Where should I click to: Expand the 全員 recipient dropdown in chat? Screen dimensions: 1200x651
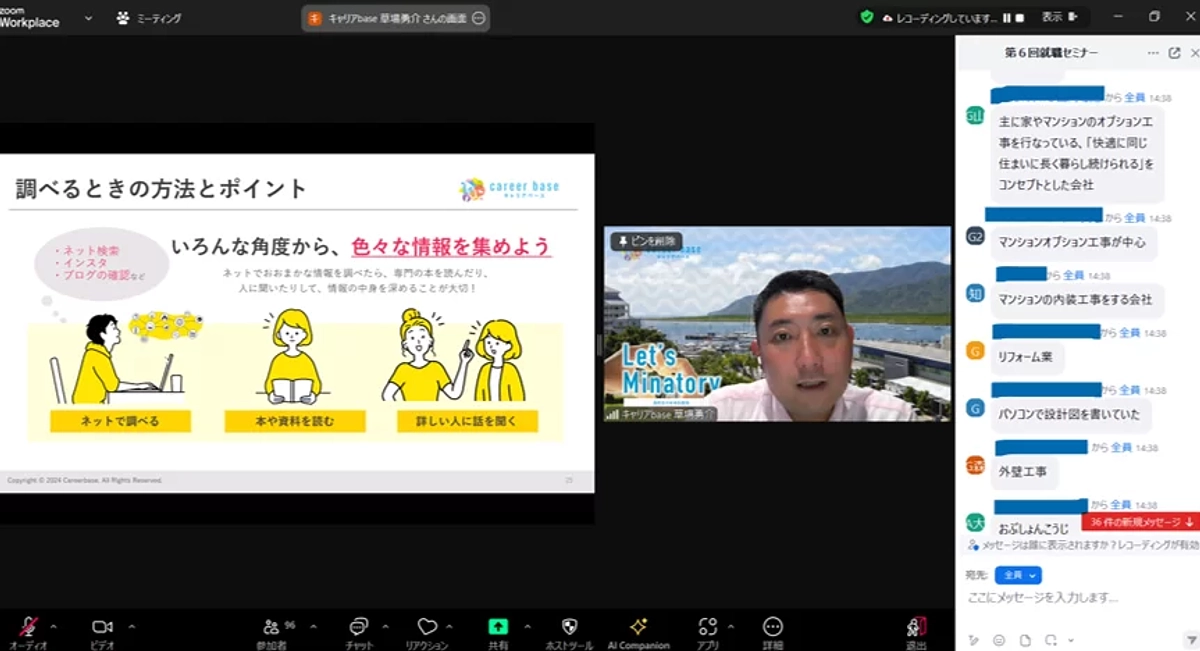click(1016, 575)
